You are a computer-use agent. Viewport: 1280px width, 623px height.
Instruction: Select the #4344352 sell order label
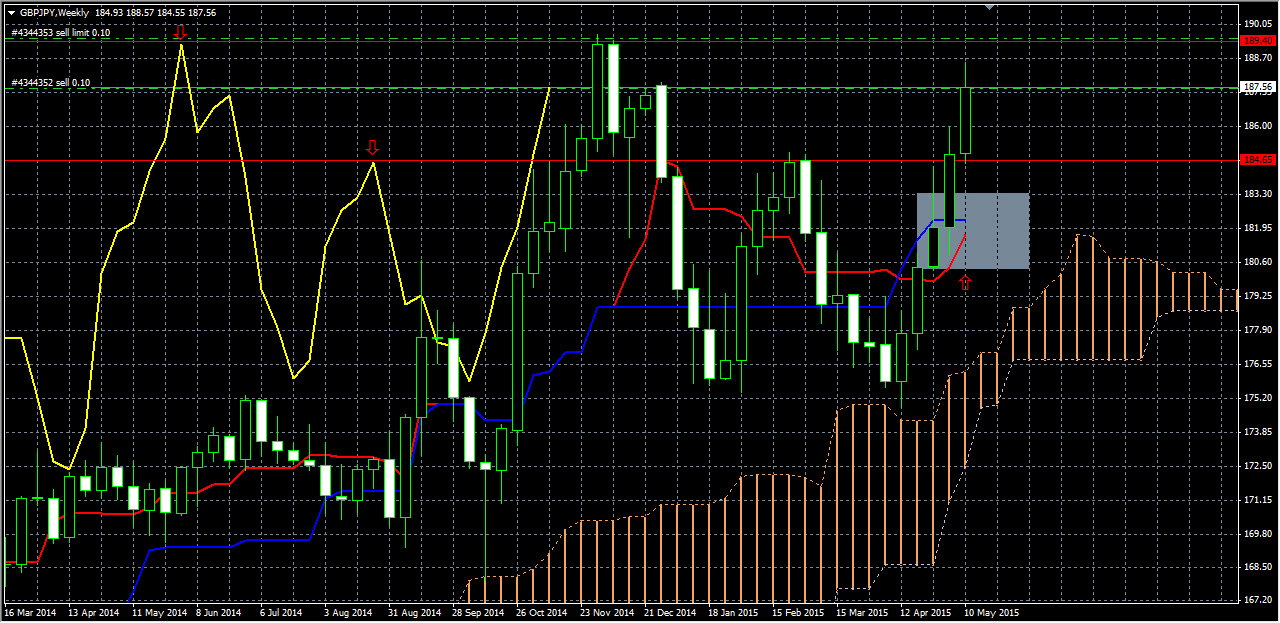pos(50,82)
